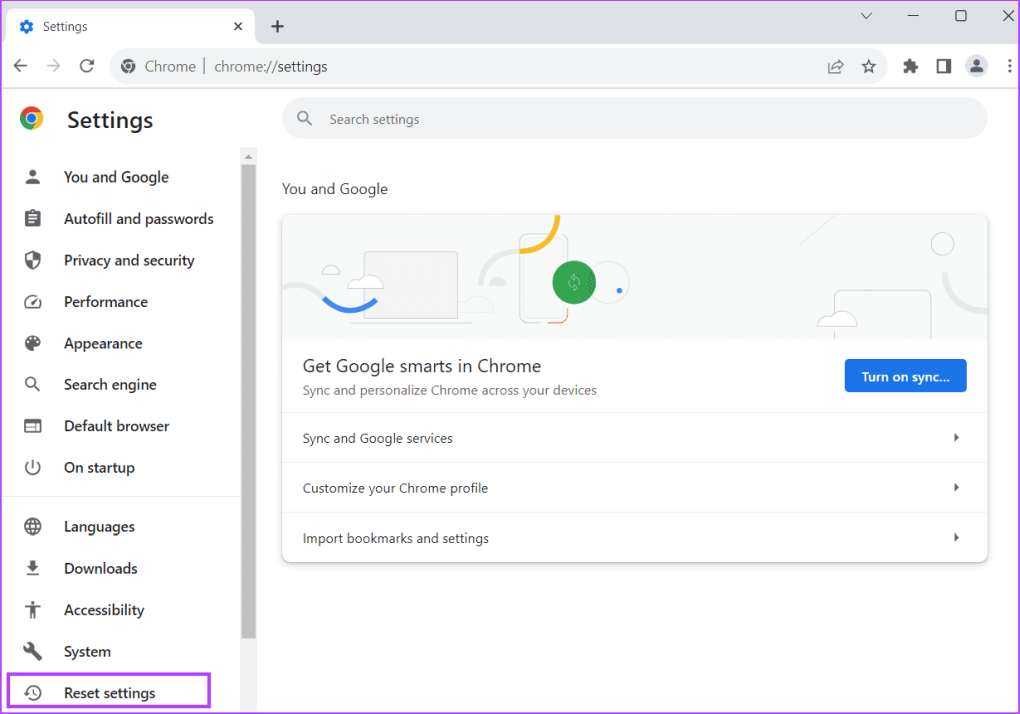Select Appearance in the sidebar

tap(103, 343)
